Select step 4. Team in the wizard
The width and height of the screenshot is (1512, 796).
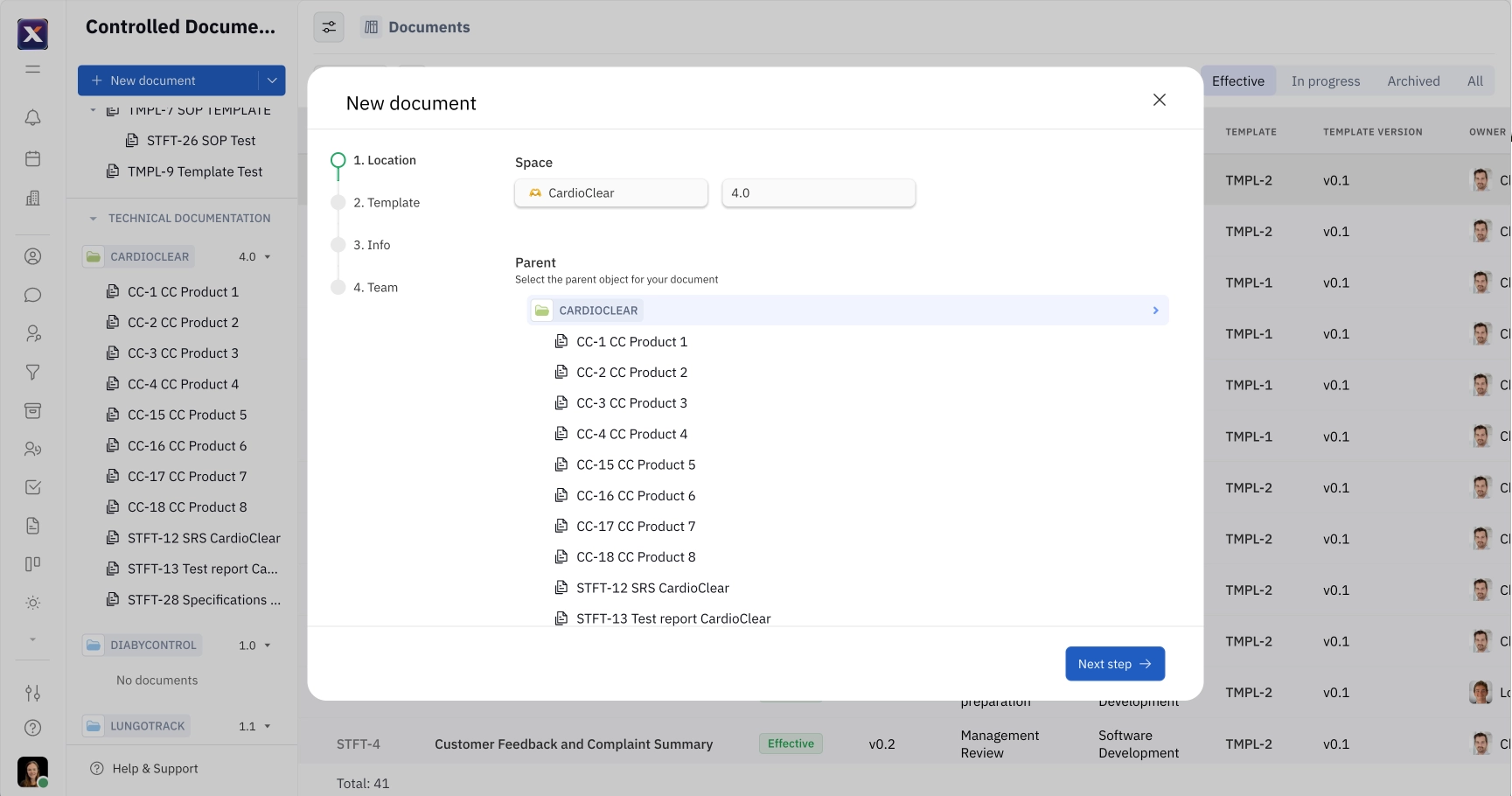point(375,287)
